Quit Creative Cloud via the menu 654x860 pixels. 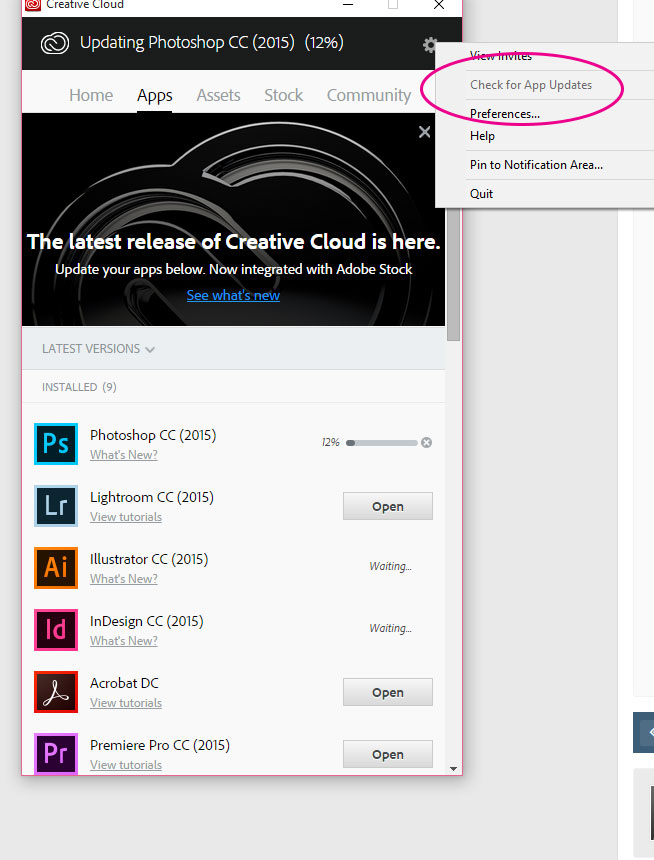pos(481,194)
